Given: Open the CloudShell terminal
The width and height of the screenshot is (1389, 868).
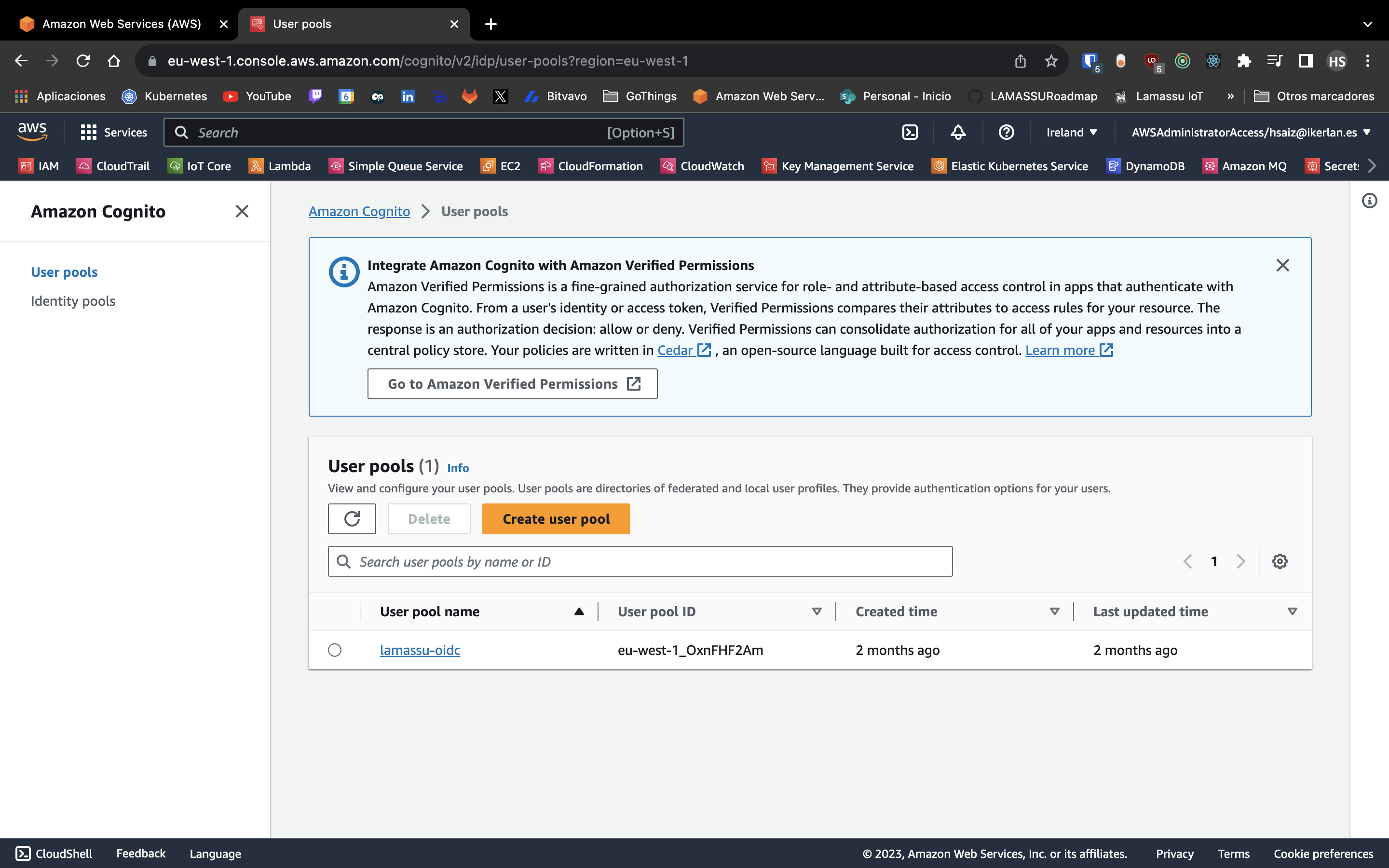Looking at the screenshot, I should coord(54,854).
